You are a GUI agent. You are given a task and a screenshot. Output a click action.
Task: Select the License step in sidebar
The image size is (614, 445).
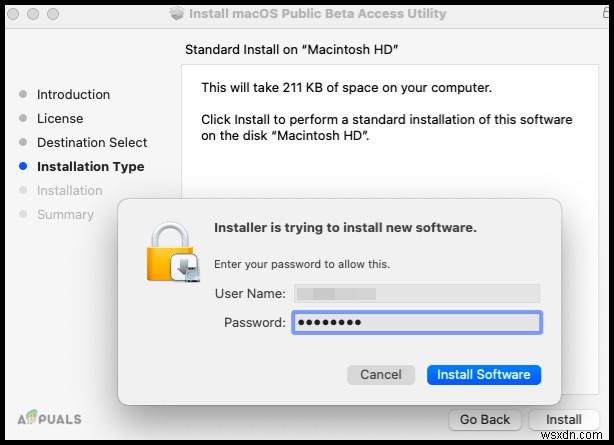coord(60,118)
